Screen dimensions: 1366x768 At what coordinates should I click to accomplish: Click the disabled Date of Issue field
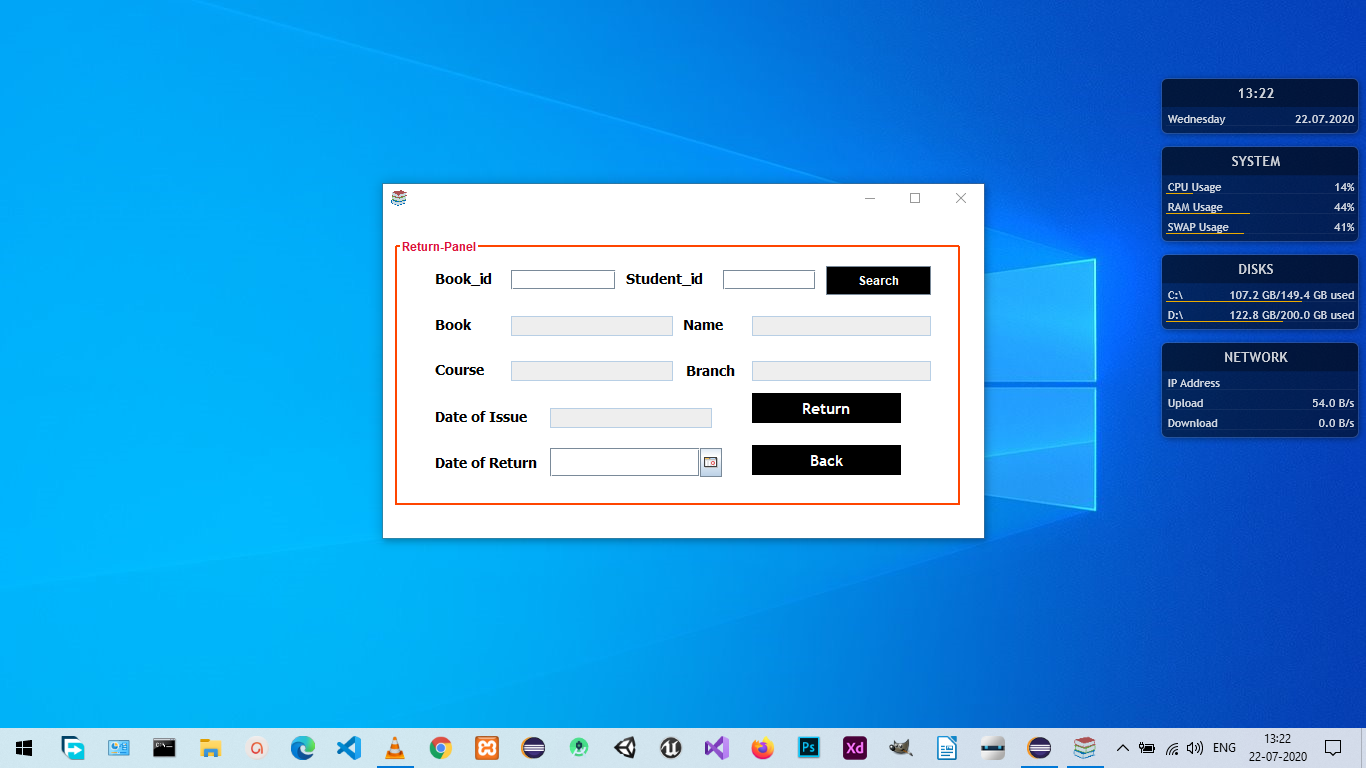point(631,418)
